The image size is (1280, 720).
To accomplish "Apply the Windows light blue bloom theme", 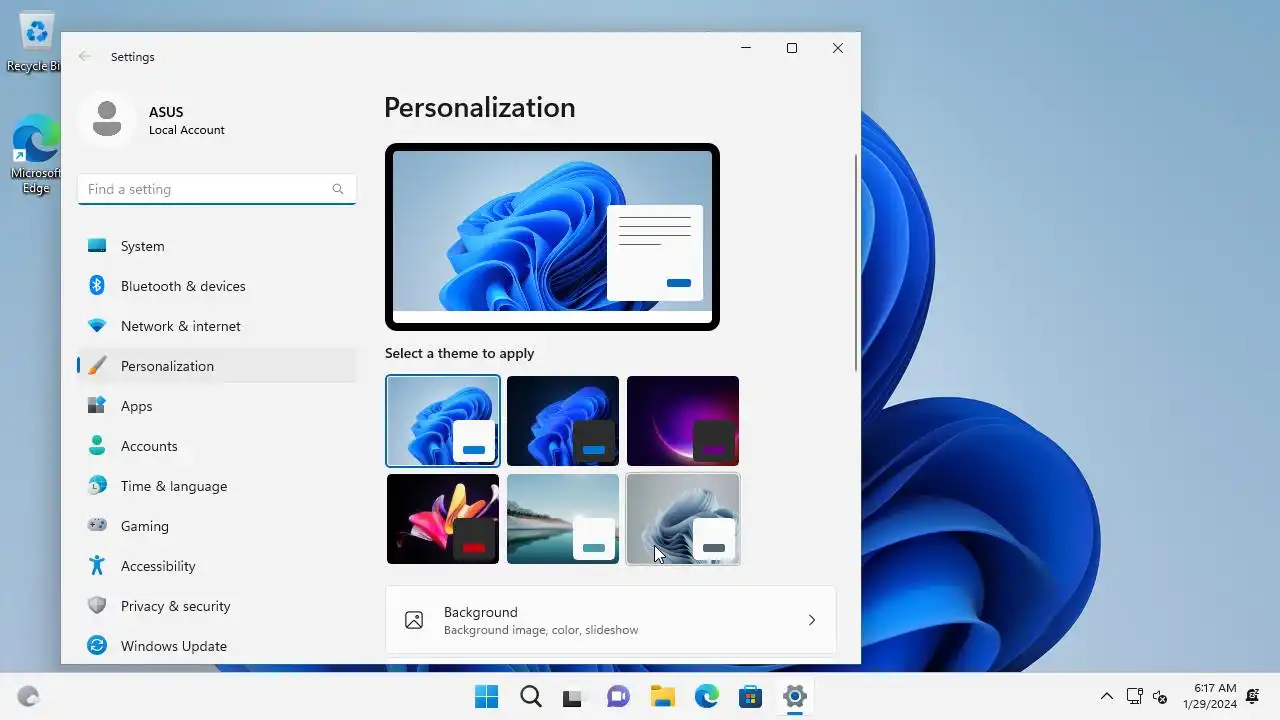I will [x=443, y=421].
